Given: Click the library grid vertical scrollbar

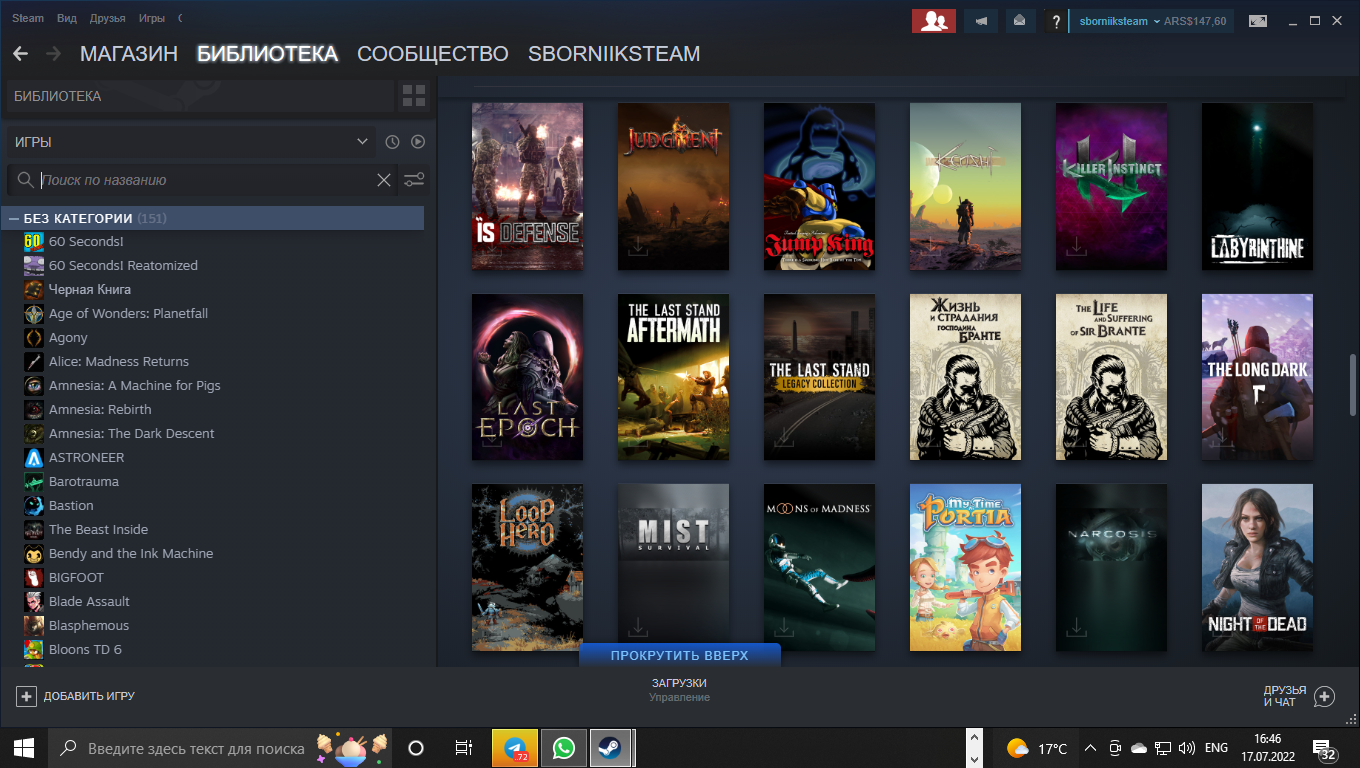Looking at the screenshot, I should click(1353, 385).
